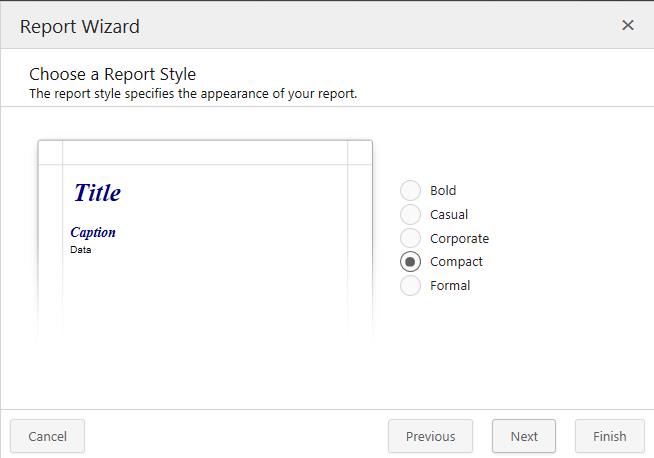Click the 'Corporate' option label text

[x=459, y=238]
